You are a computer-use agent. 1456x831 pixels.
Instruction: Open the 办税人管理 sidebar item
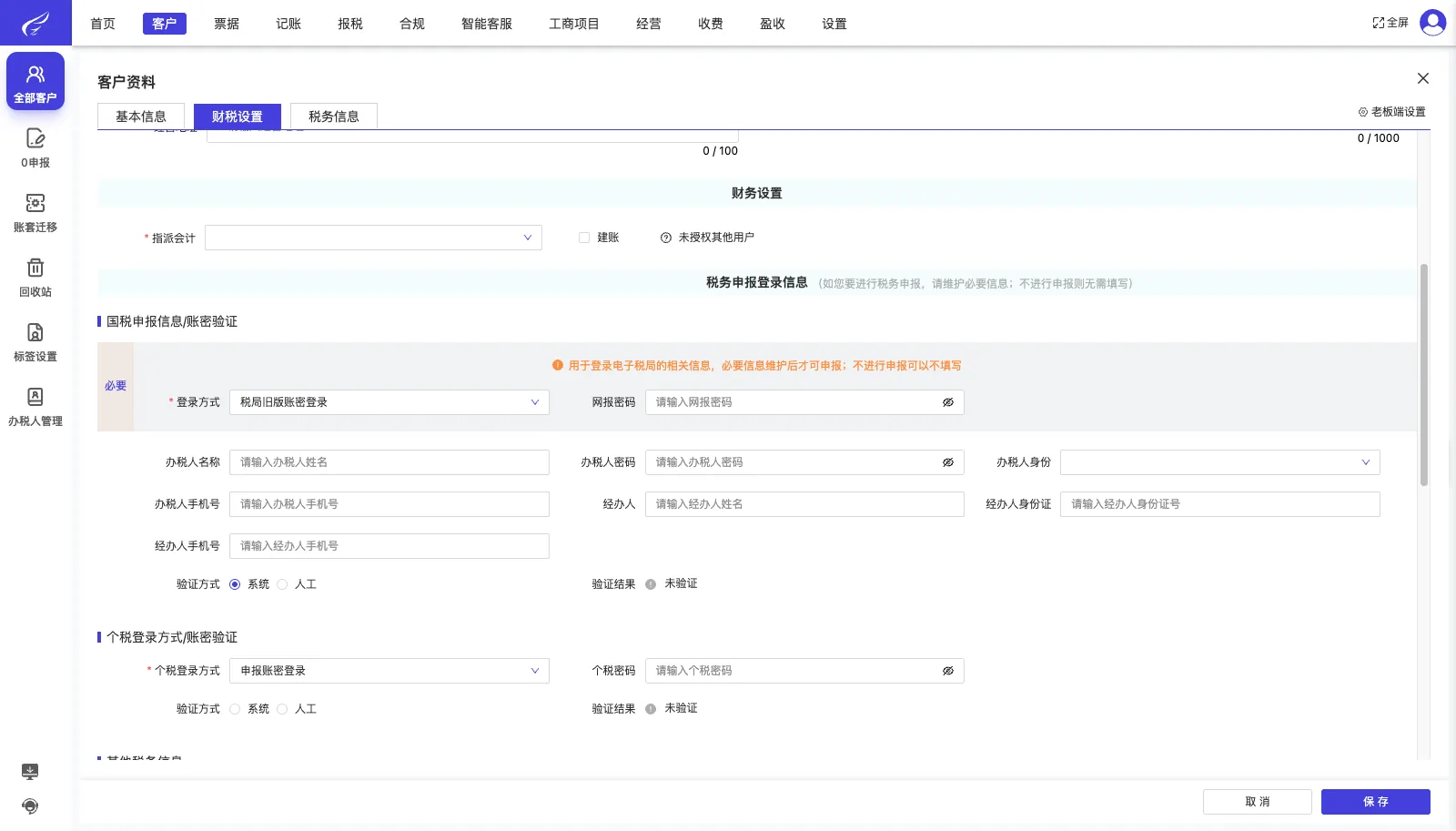point(35,407)
